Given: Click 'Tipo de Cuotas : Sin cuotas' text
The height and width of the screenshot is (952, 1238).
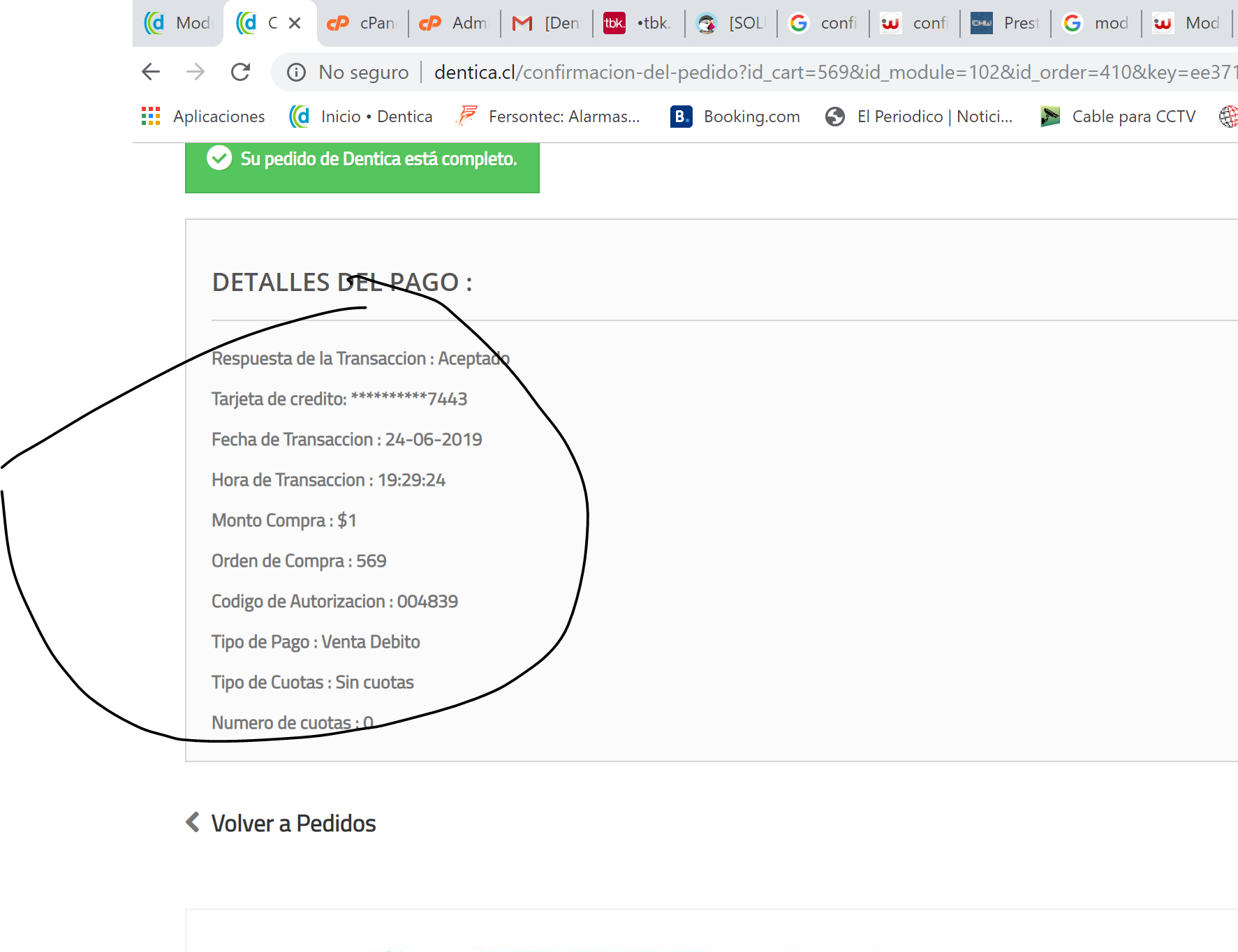Looking at the screenshot, I should 313,683.
